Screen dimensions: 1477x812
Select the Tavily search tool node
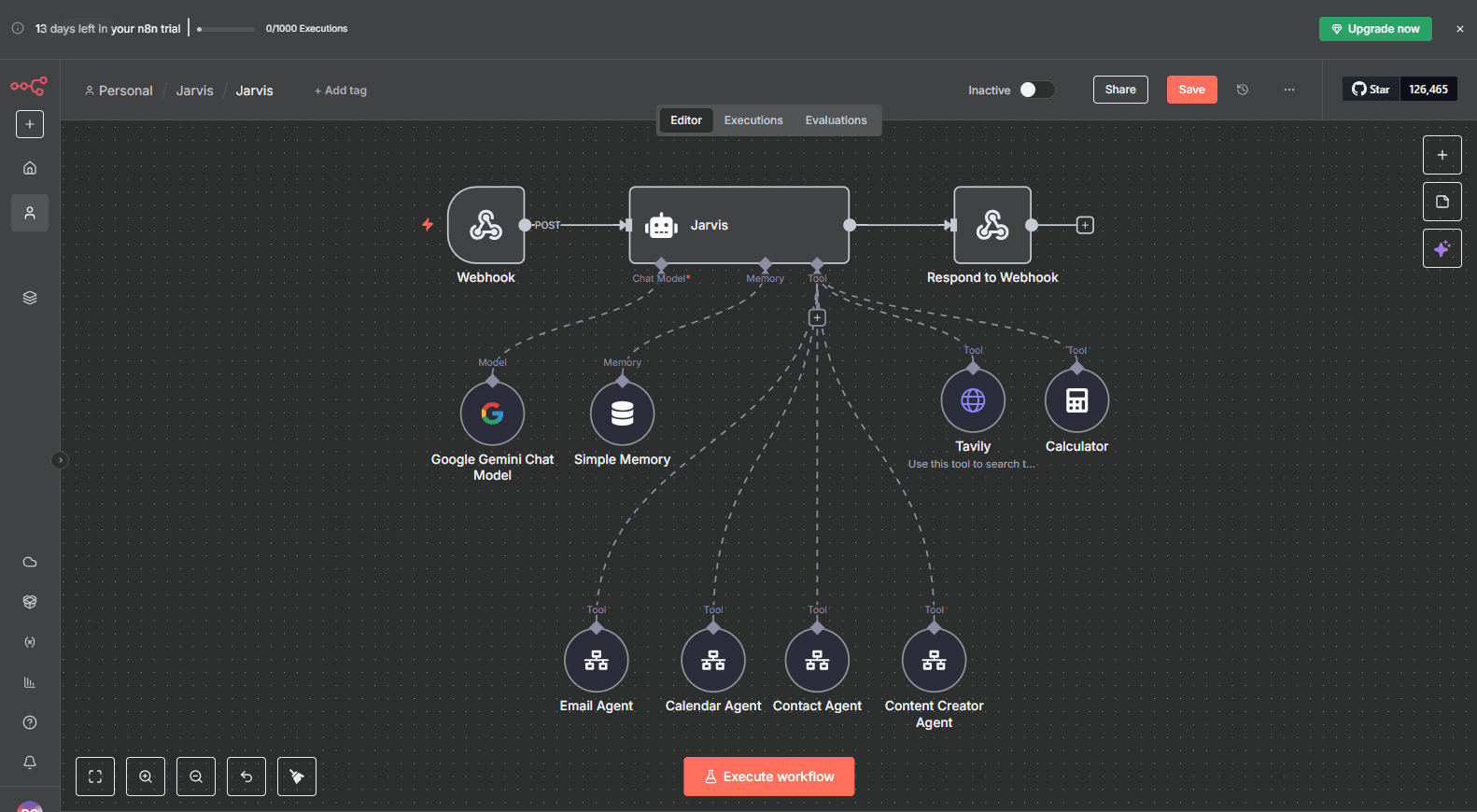(x=973, y=400)
